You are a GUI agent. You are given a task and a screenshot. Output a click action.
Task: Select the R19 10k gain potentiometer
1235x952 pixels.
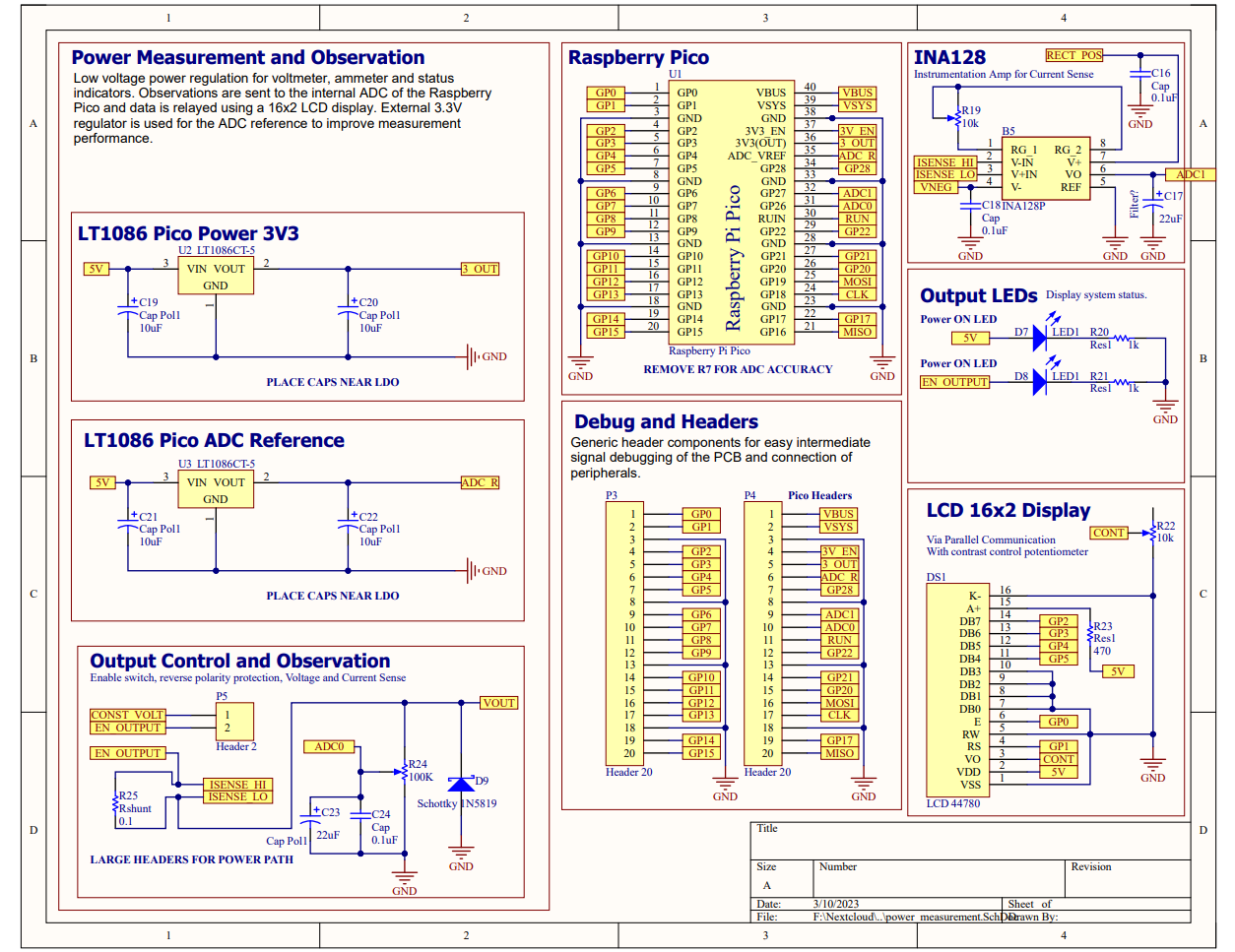(x=954, y=118)
